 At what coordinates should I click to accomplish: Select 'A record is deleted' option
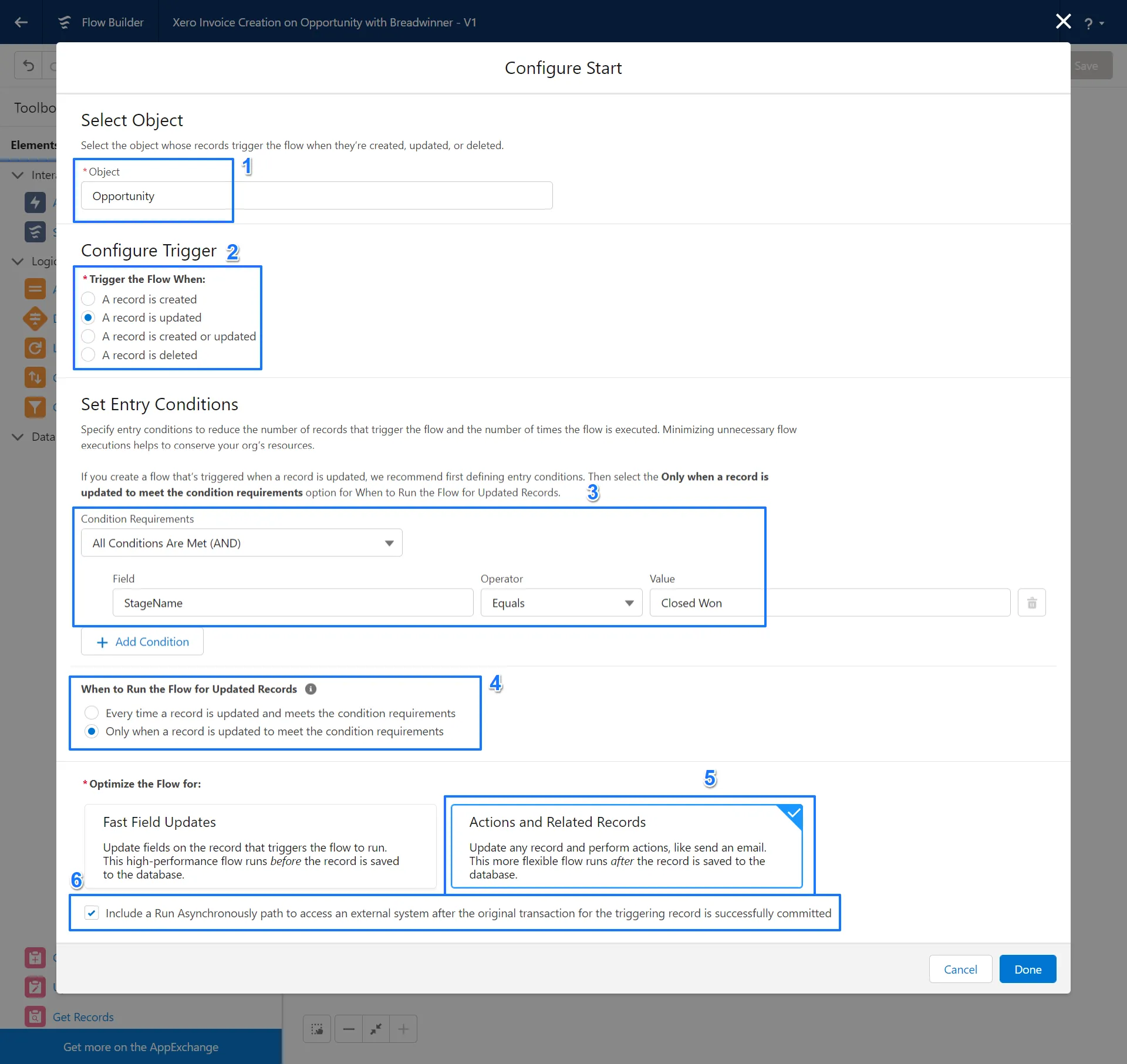tap(89, 355)
